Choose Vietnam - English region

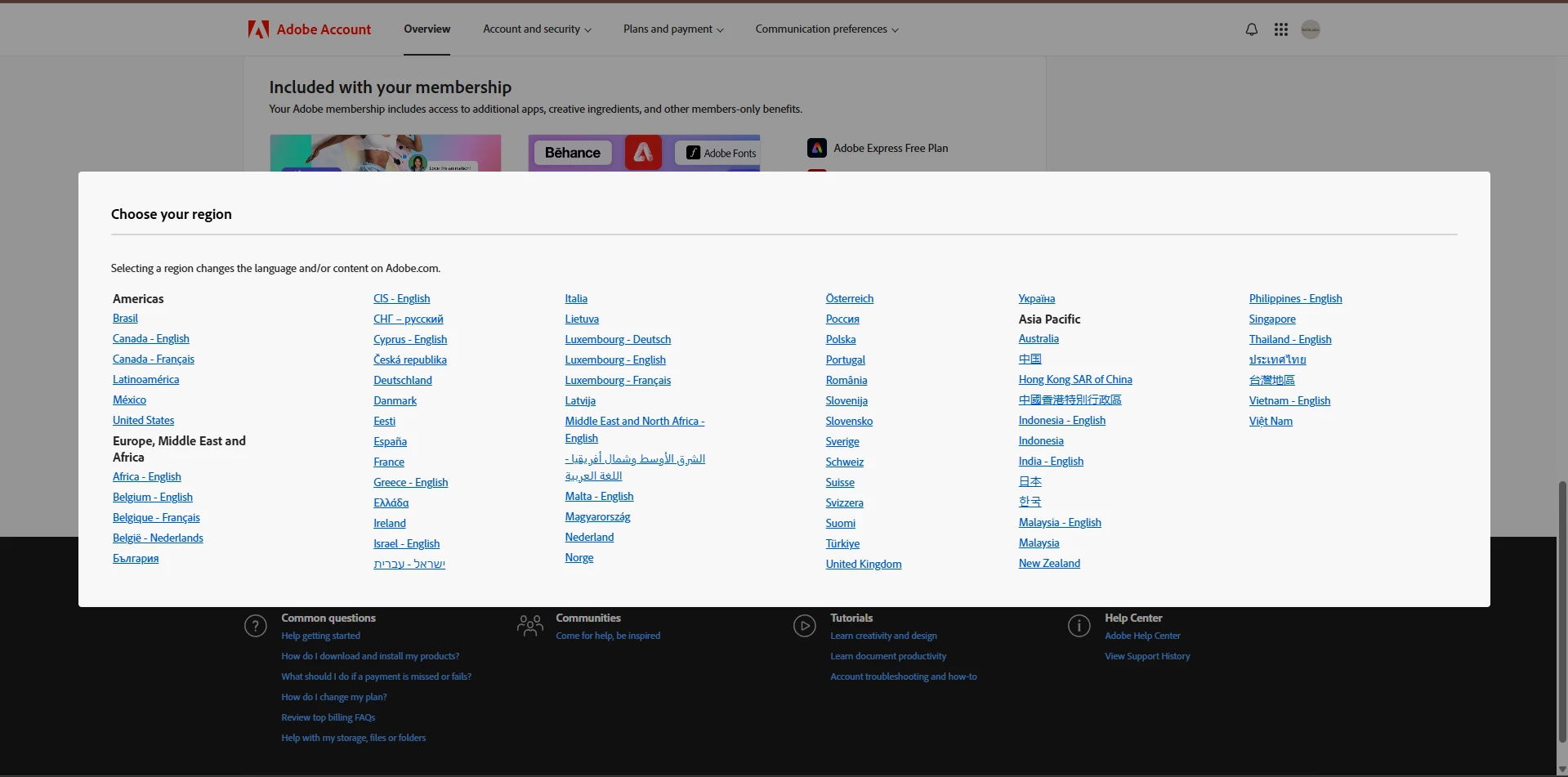[x=1289, y=401]
